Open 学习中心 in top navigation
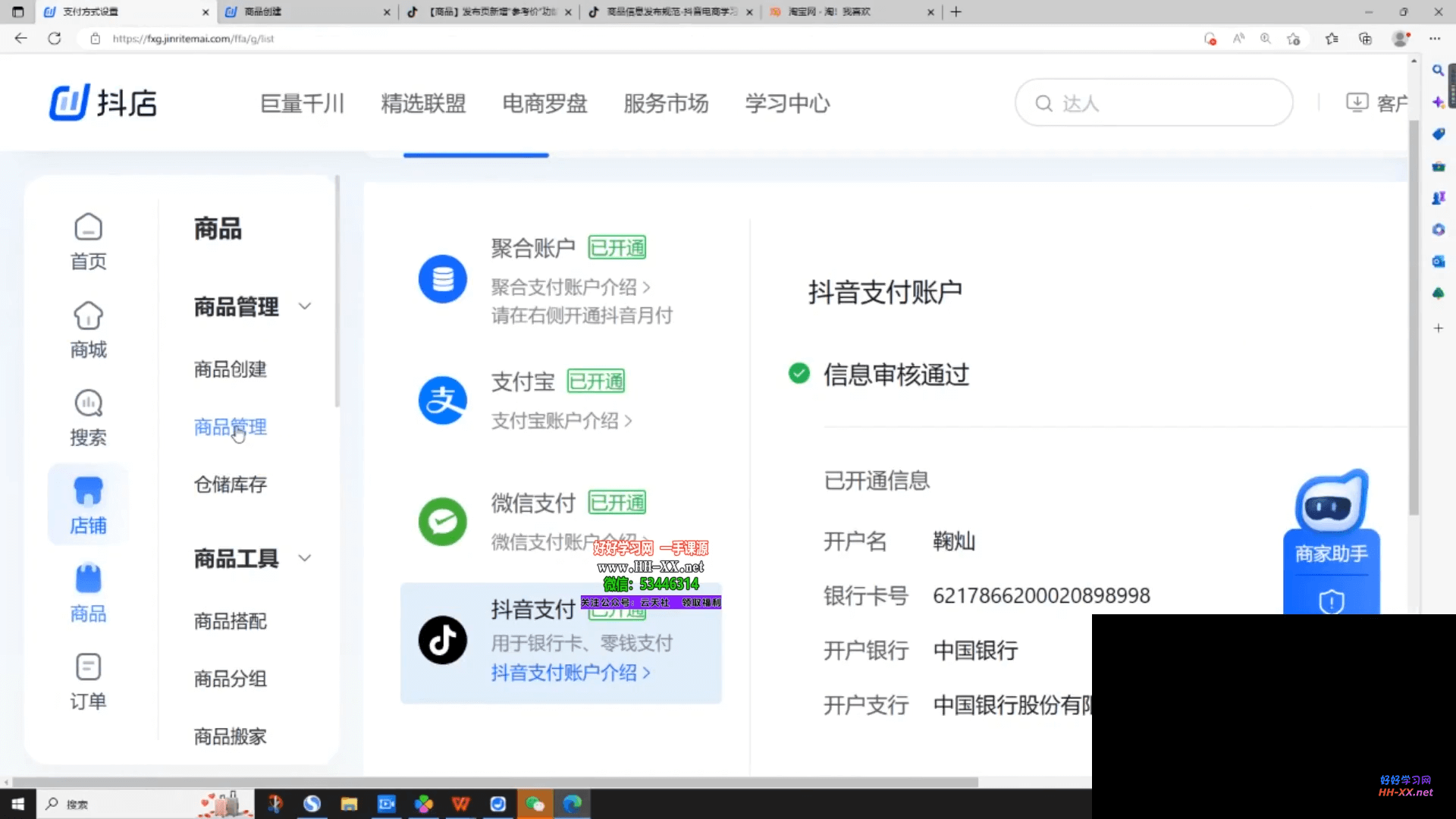The image size is (1456, 819). click(x=788, y=103)
